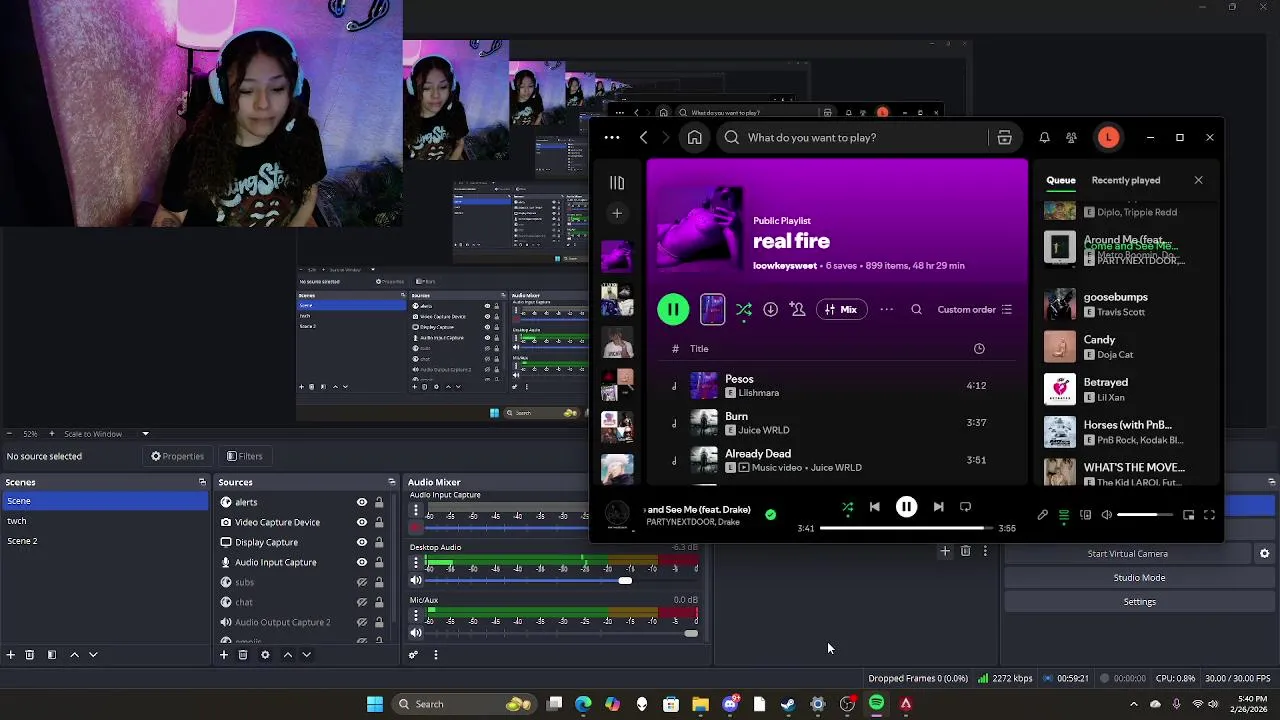The height and width of the screenshot is (720, 1280).
Task: Open Friend Activity icon in Spotify
Action: click(x=1071, y=138)
